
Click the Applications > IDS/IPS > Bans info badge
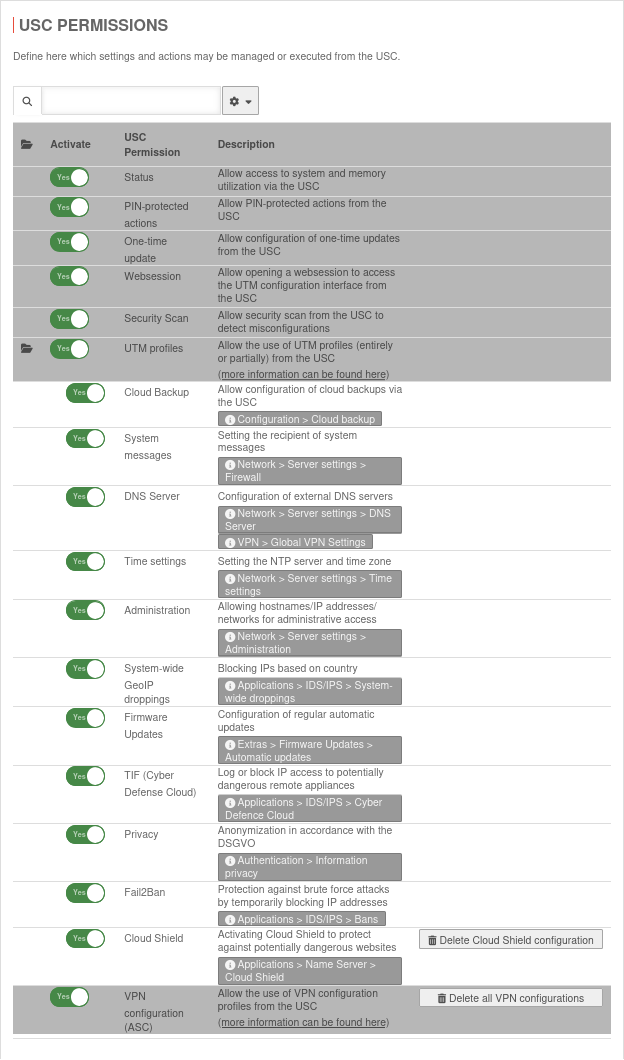[x=302, y=919]
